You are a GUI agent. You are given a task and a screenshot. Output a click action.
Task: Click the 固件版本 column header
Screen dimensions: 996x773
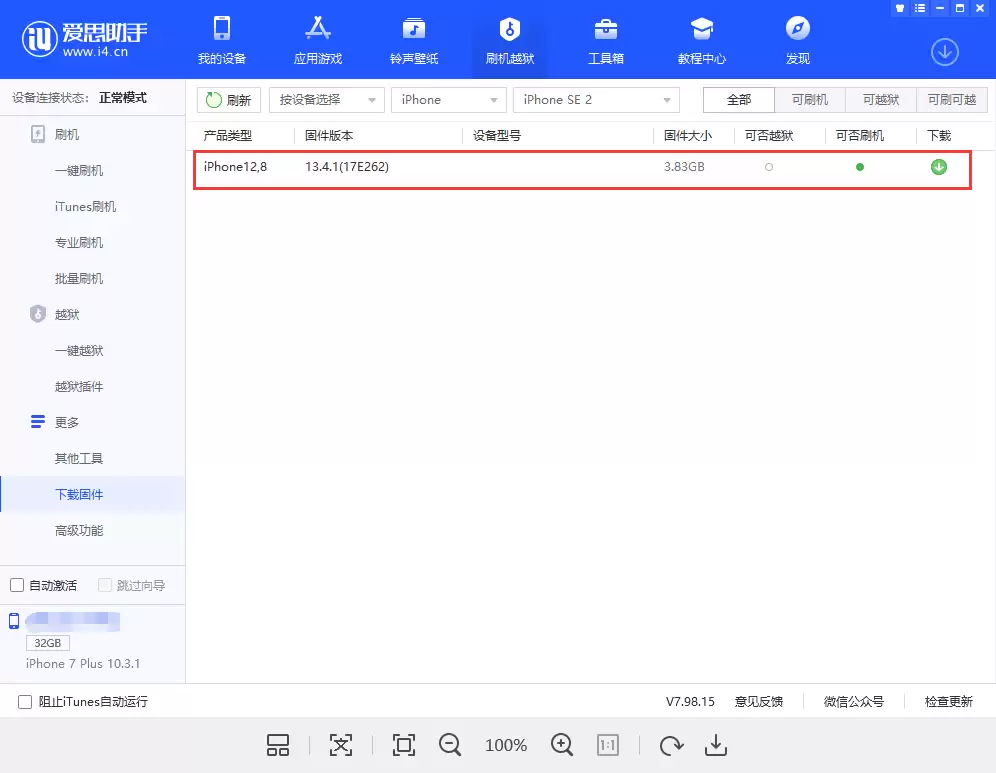coord(329,135)
